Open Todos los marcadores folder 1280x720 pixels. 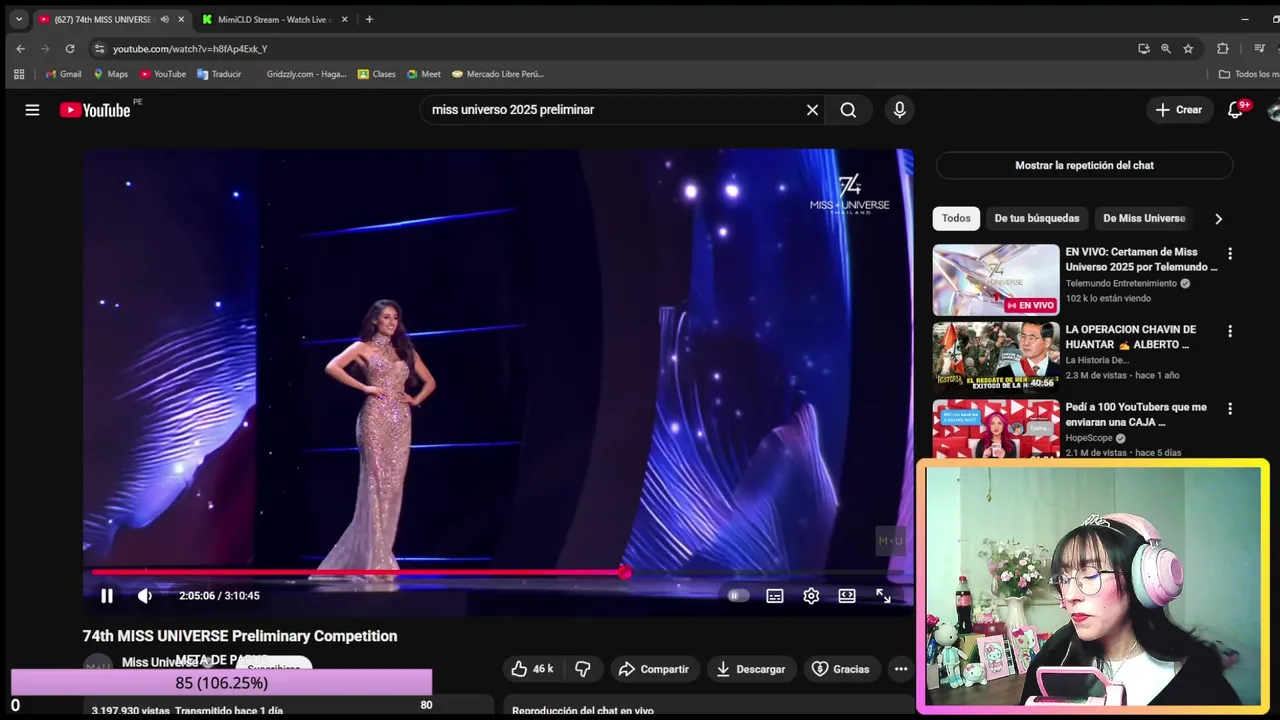(1249, 74)
